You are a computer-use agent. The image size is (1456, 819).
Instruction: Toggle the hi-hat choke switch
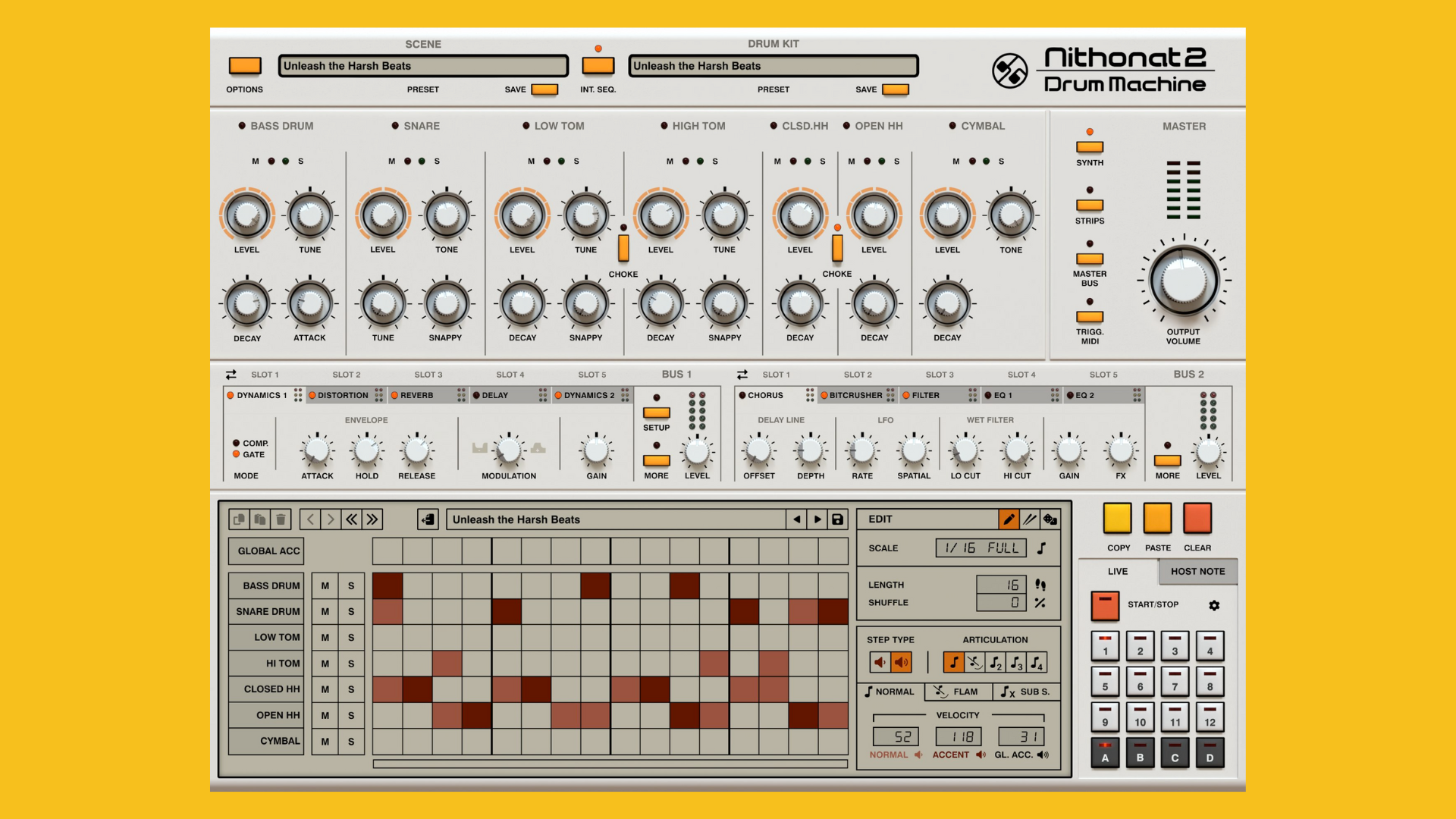(x=837, y=248)
